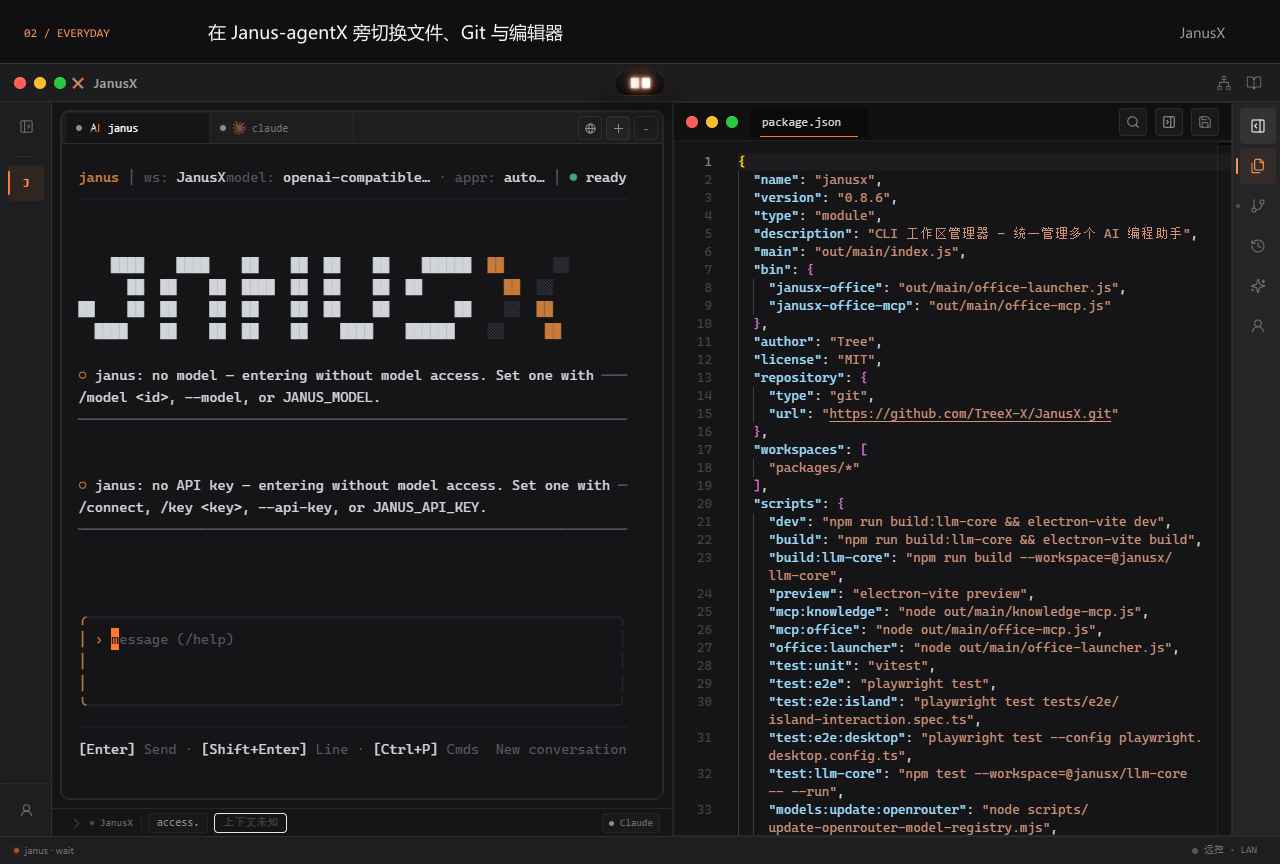
Task: Click the New conversation hint text
Action: [561, 749]
